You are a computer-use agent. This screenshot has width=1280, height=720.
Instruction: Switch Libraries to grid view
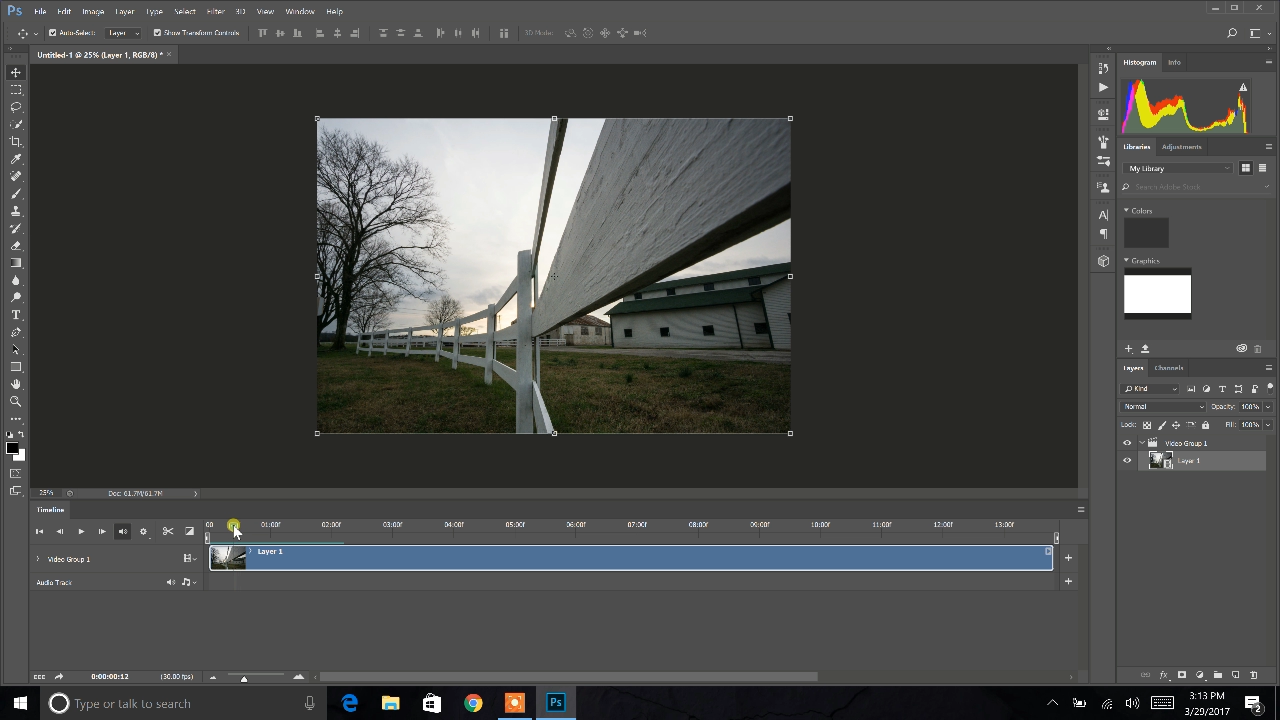click(x=1246, y=168)
